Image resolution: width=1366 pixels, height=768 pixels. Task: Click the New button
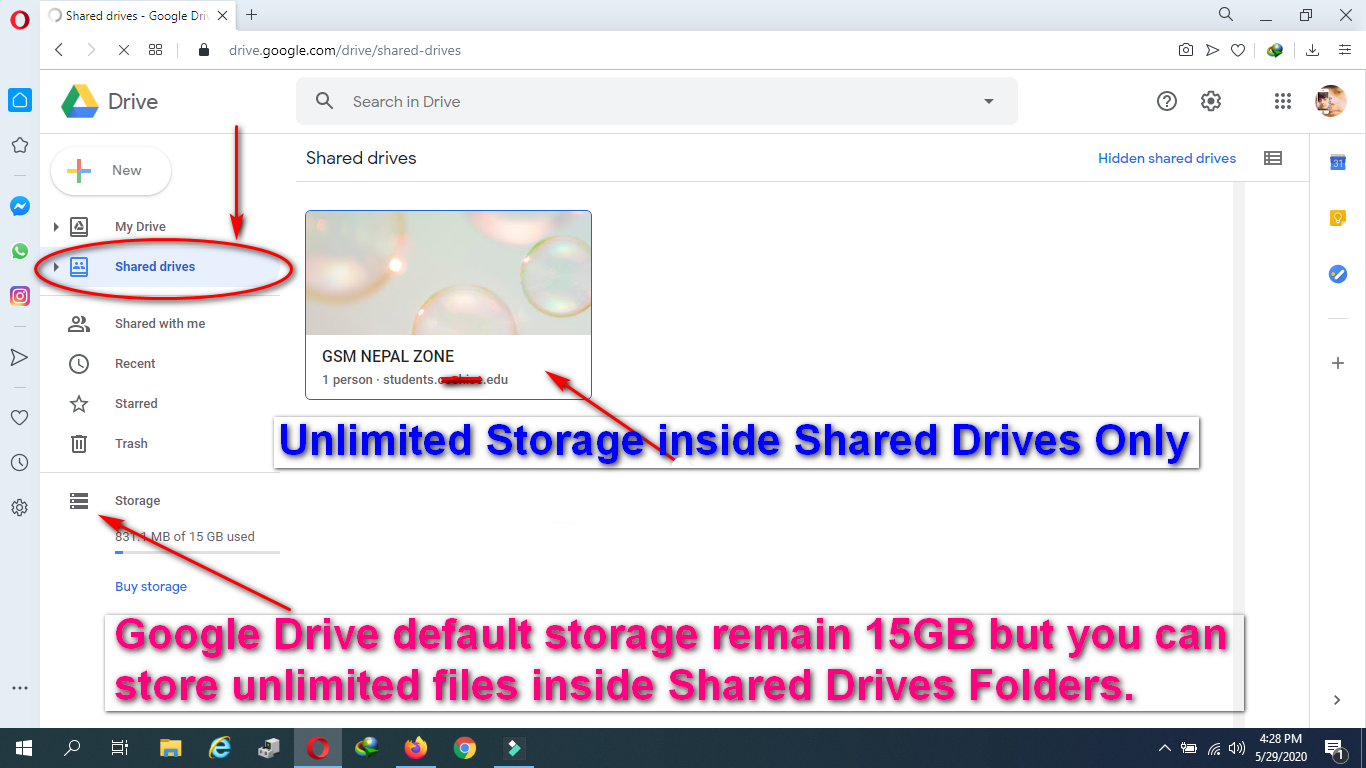(x=111, y=171)
